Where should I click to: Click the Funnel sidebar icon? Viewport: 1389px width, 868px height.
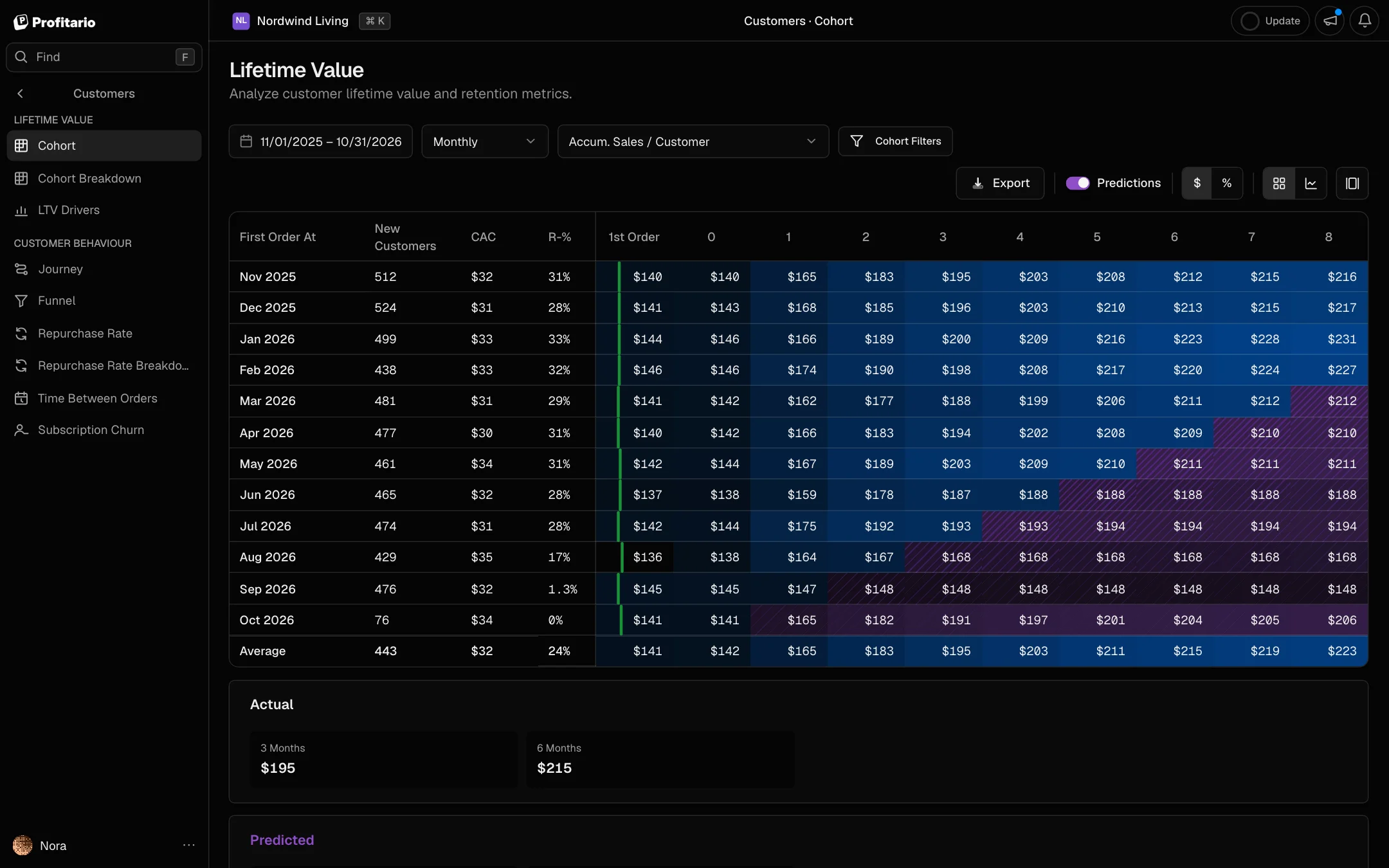[21, 301]
